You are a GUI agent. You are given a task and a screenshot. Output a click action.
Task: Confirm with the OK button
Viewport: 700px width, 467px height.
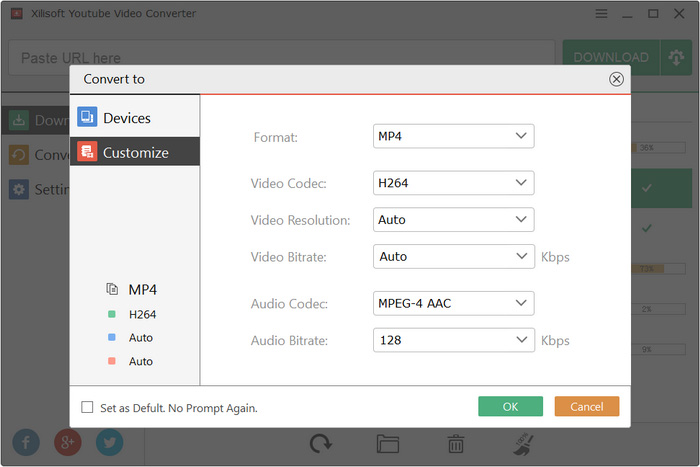(510, 406)
